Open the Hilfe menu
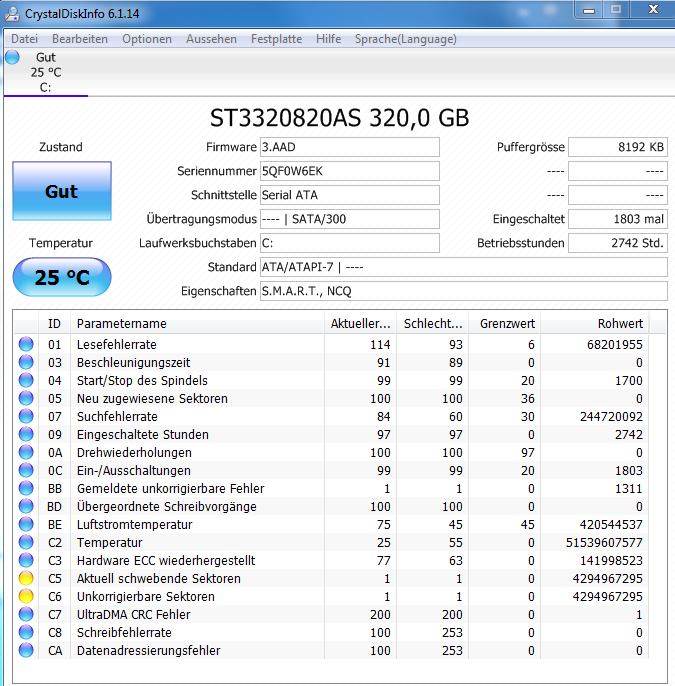 click(329, 39)
